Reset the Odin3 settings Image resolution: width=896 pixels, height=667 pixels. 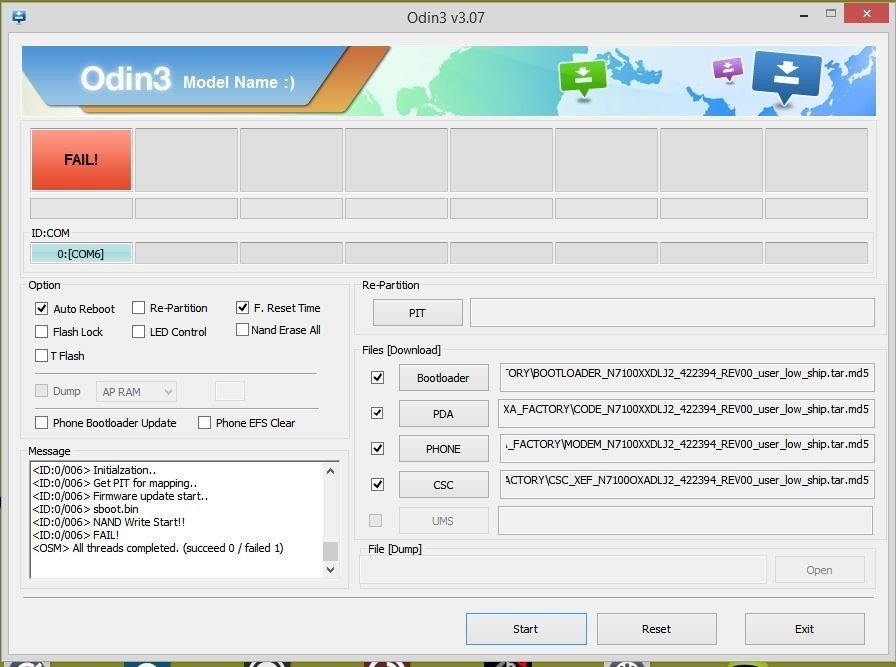pos(657,629)
